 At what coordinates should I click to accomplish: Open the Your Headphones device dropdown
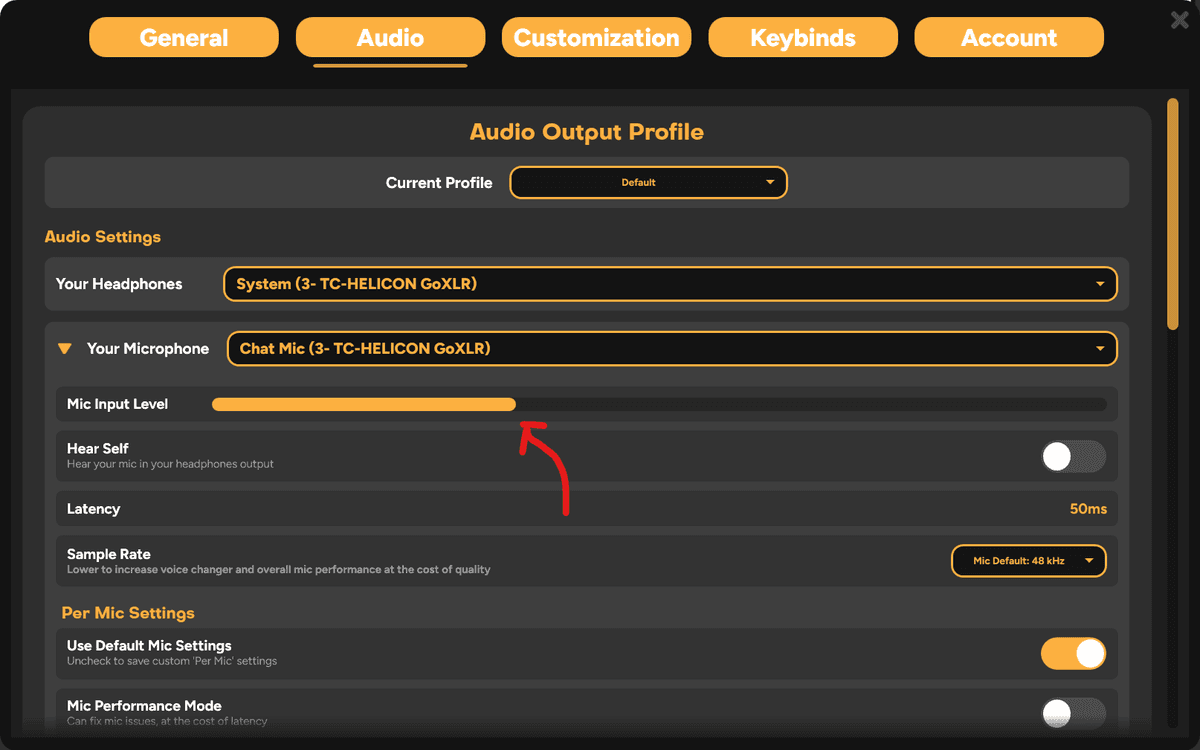pos(670,284)
